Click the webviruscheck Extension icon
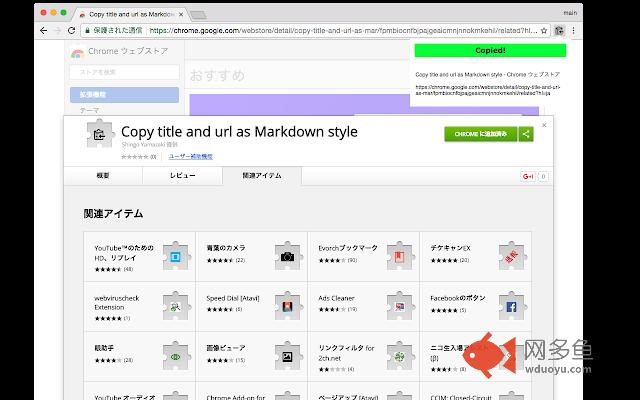640x400 pixels. point(176,306)
